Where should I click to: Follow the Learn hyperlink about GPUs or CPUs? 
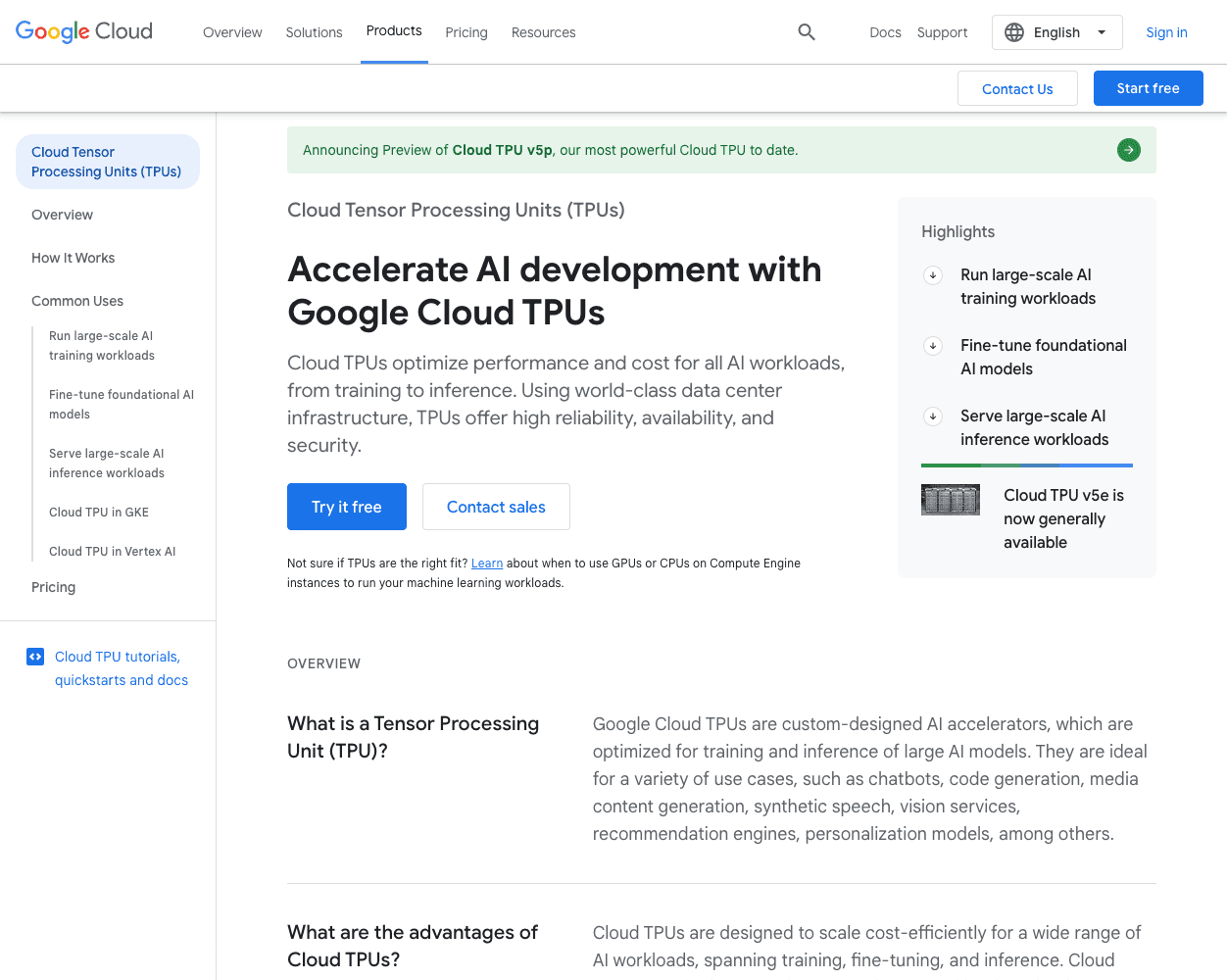click(x=487, y=563)
